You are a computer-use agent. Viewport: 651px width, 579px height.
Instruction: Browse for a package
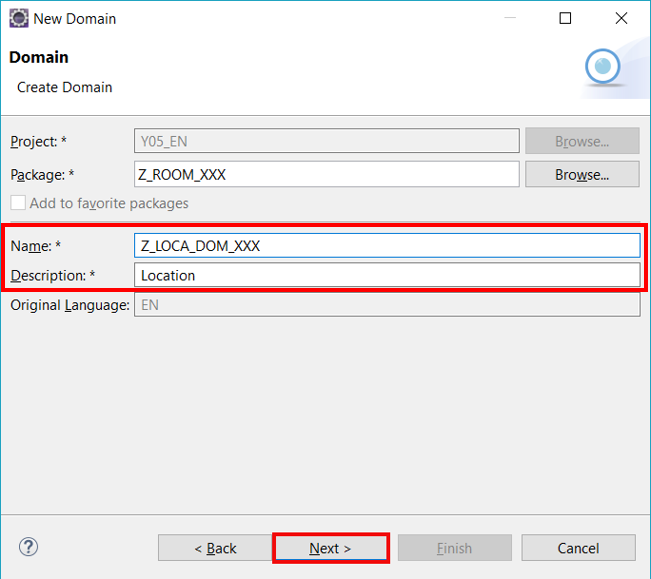click(x=582, y=174)
